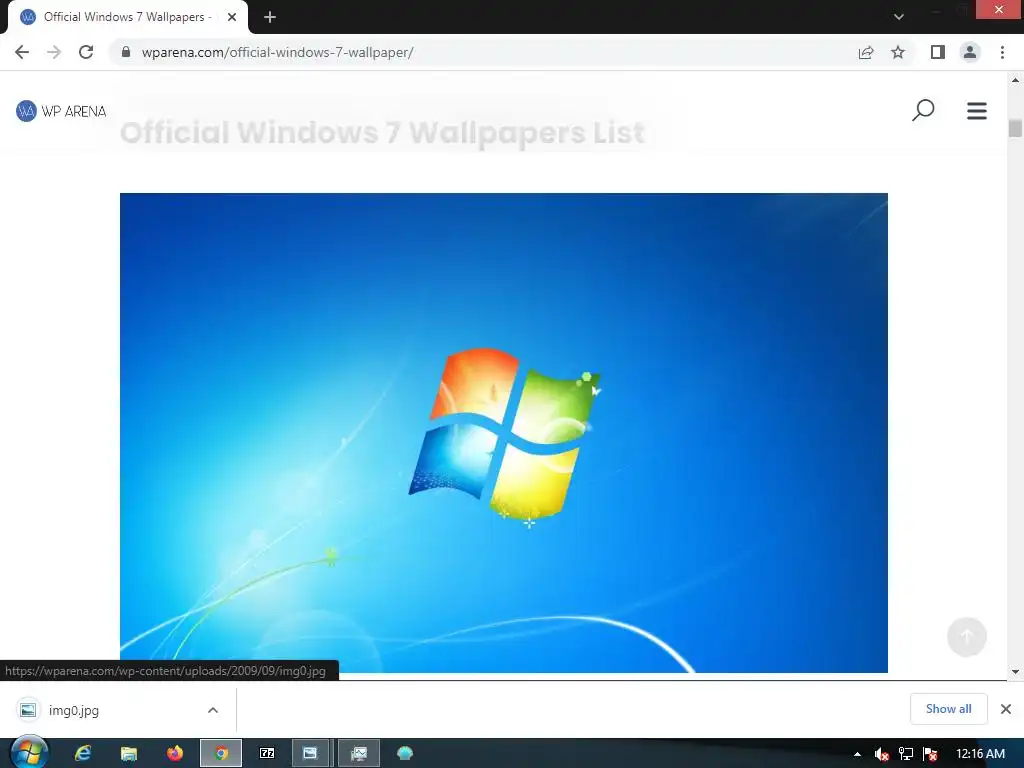Open the hamburger navigation menu
Image resolution: width=1024 pixels, height=768 pixels.
(x=977, y=110)
